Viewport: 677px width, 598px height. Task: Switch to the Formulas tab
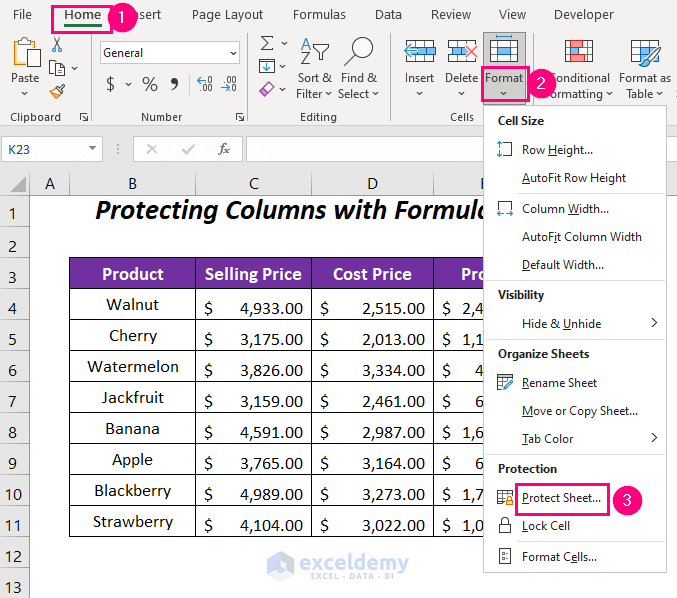pyautogui.click(x=319, y=15)
